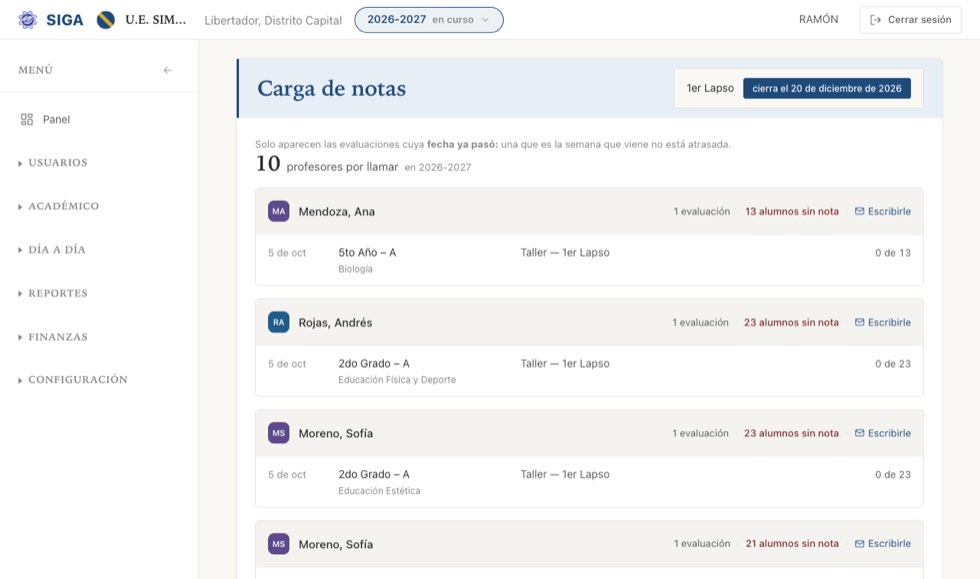Expand the CONFIGURACIÓN menu section
The width and height of the screenshot is (980, 579).
[x=72, y=380]
